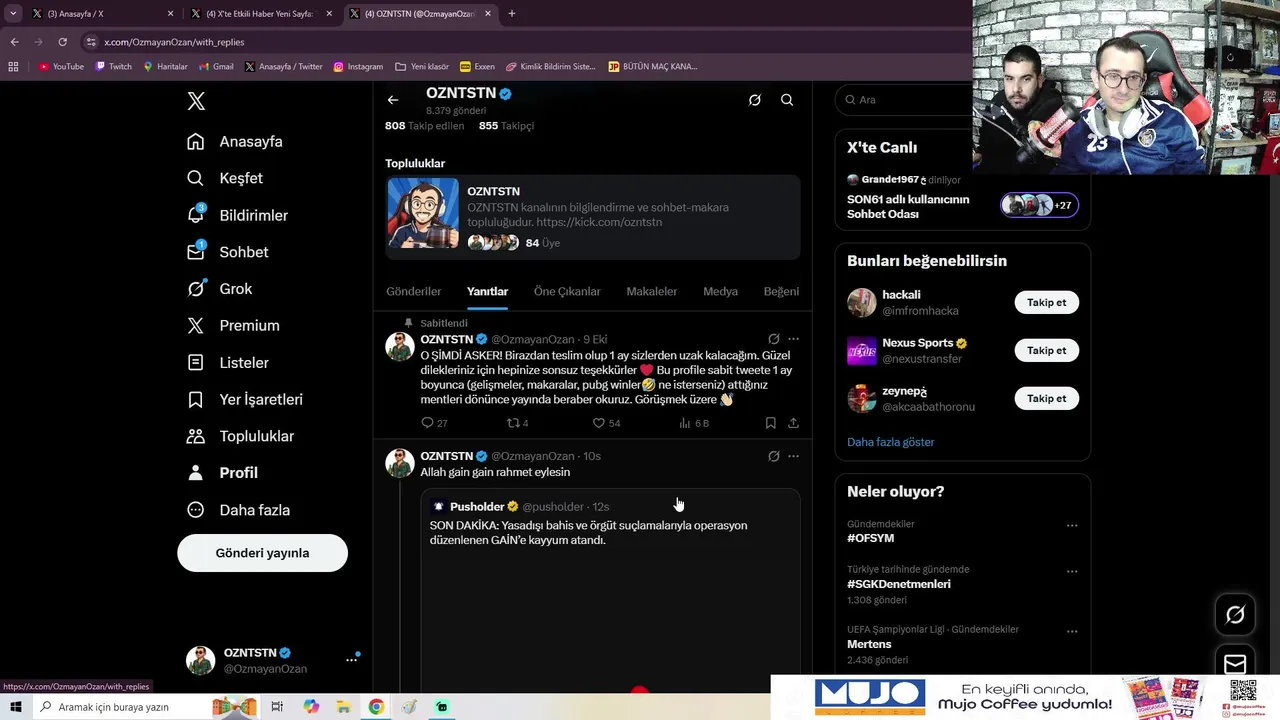Open the Chrome tab search dropdown
Screen dimensions: 1280x720
click(x=12, y=14)
